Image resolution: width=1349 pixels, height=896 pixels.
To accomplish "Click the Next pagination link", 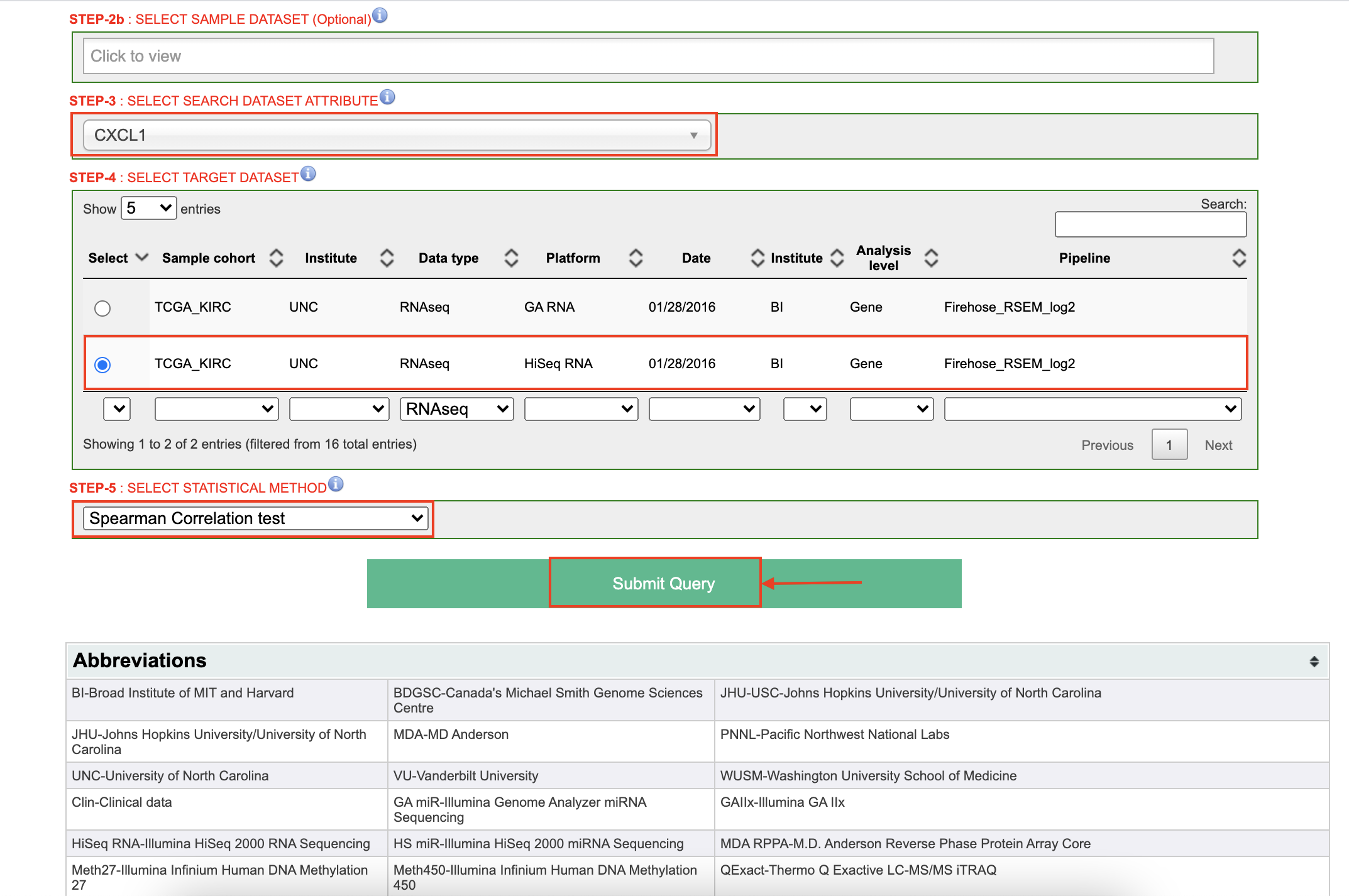I will click(x=1218, y=445).
